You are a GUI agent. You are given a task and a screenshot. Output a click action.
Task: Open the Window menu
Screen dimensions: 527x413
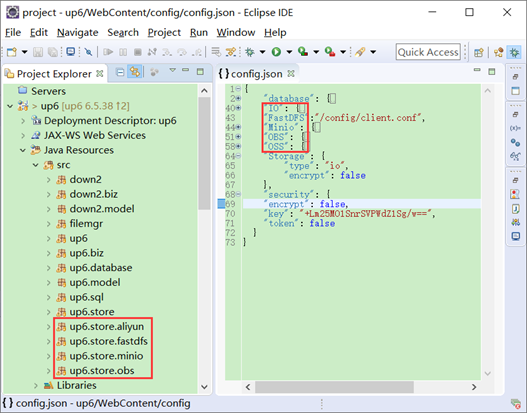click(x=236, y=33)
